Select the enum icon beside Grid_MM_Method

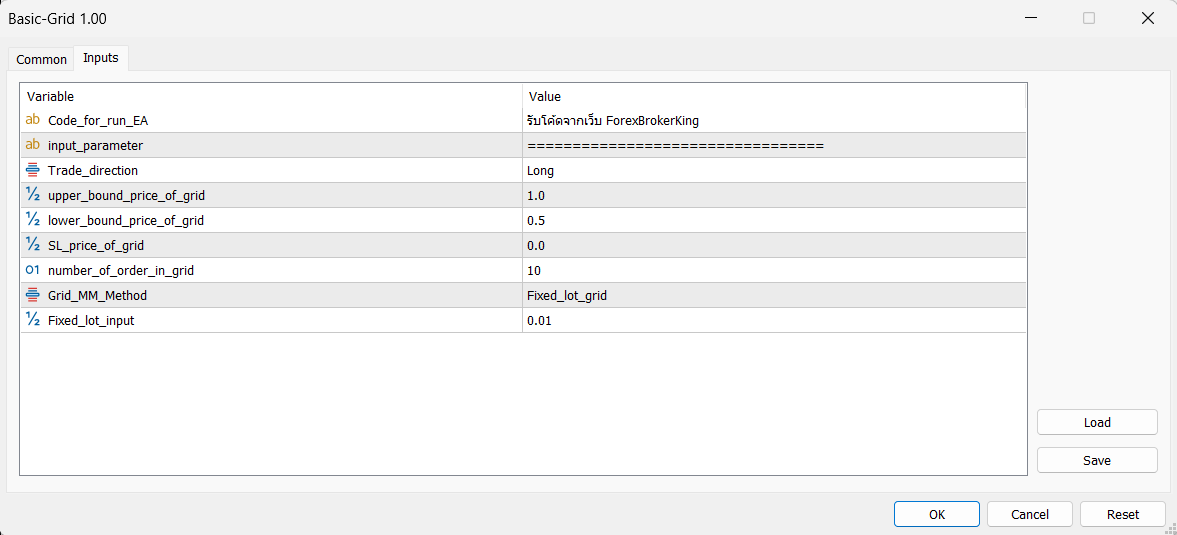click(x=32, y=296)
